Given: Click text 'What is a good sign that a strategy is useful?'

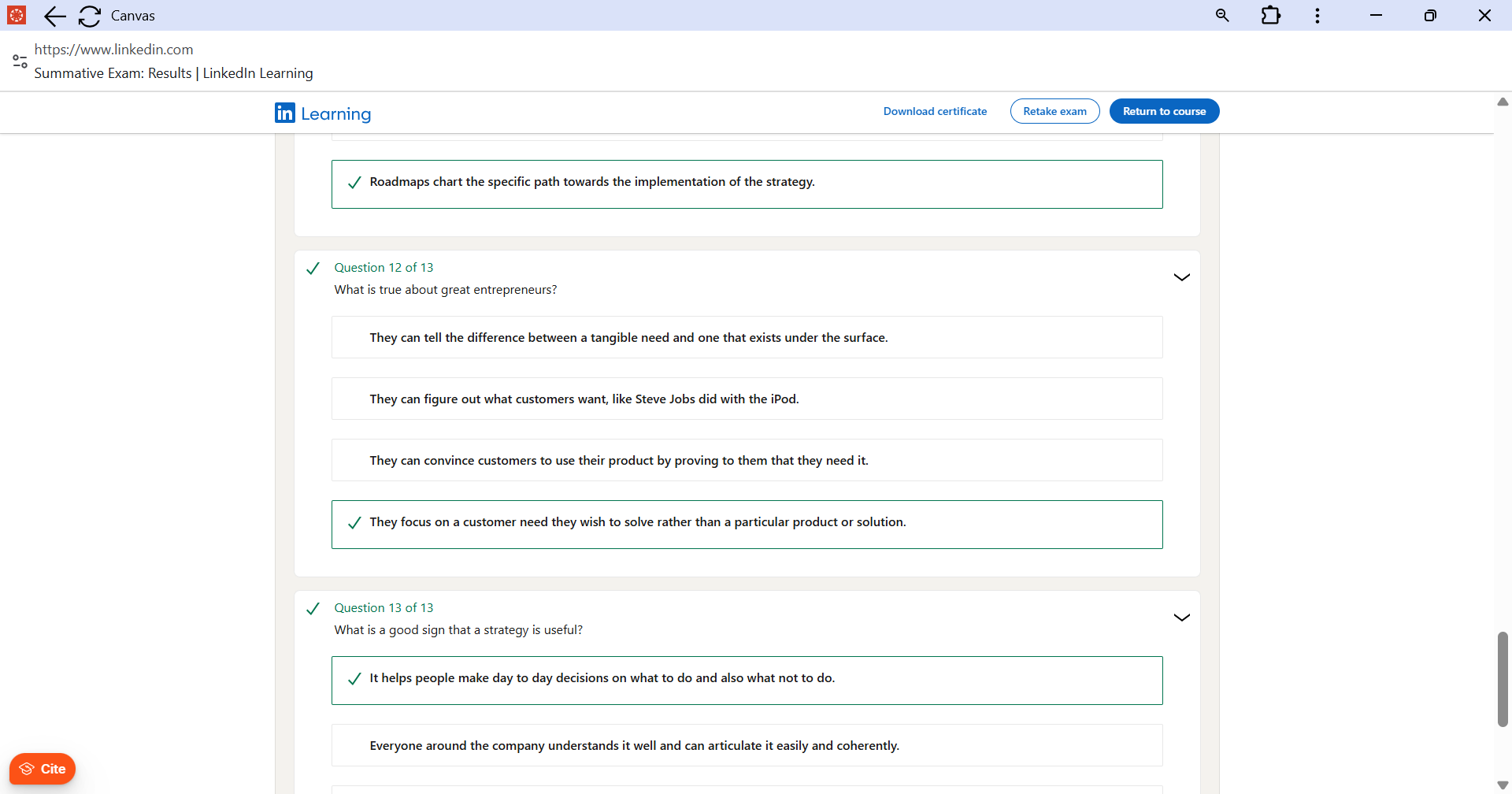Looking at the screenshot, I should (458, 630).
